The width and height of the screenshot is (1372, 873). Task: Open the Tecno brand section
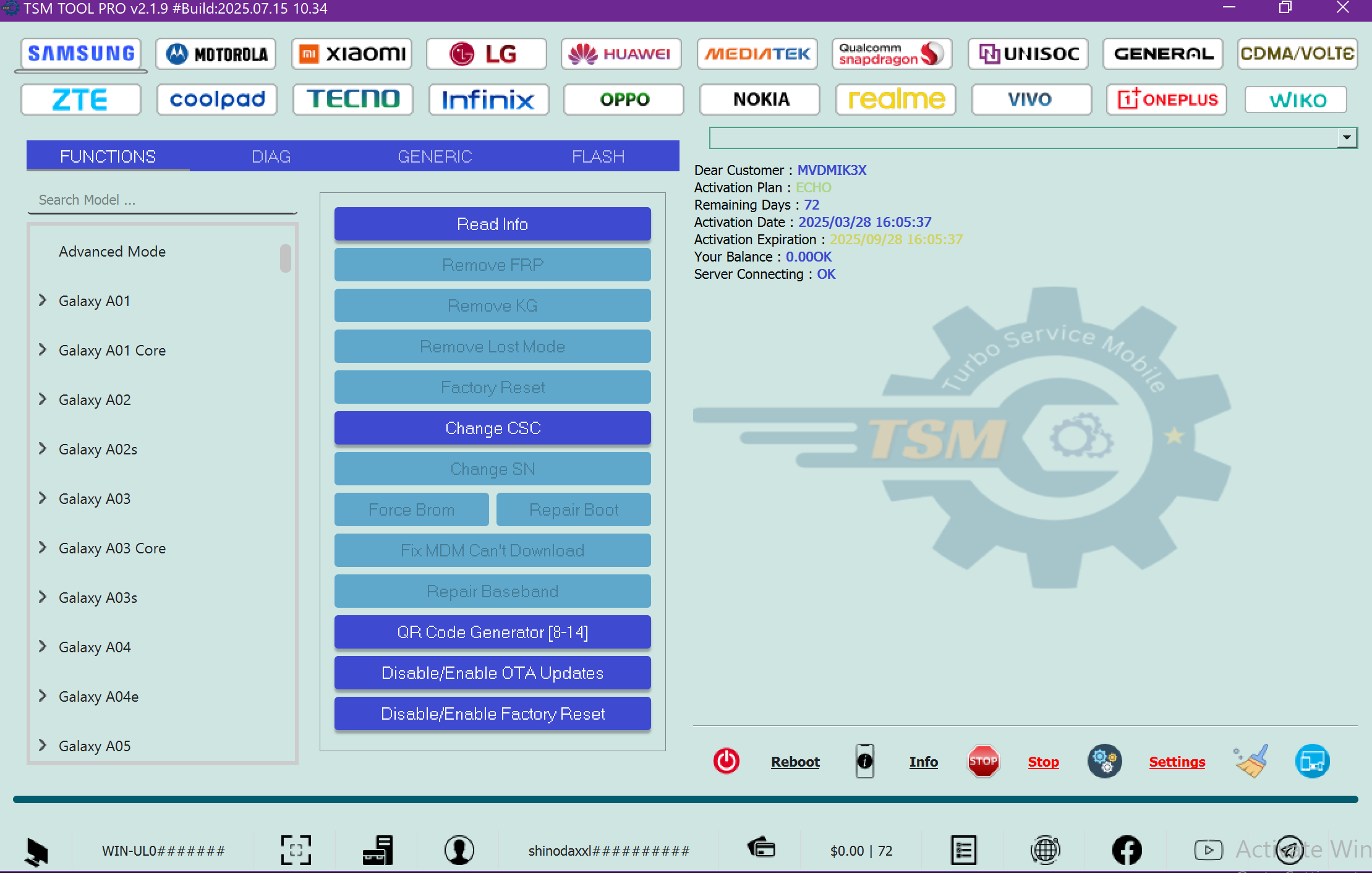click(x=353, y=100)
